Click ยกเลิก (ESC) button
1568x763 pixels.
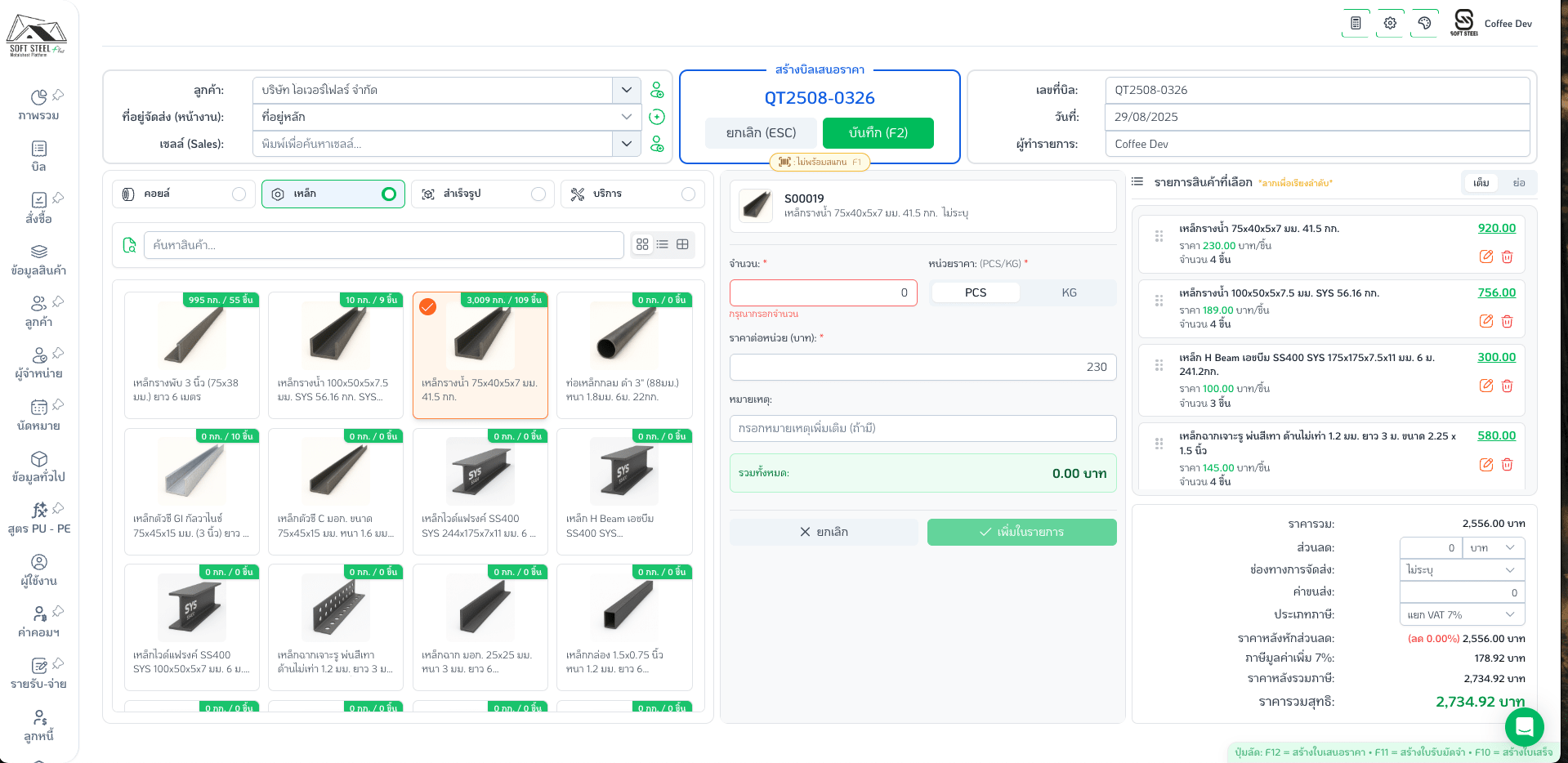762,133
